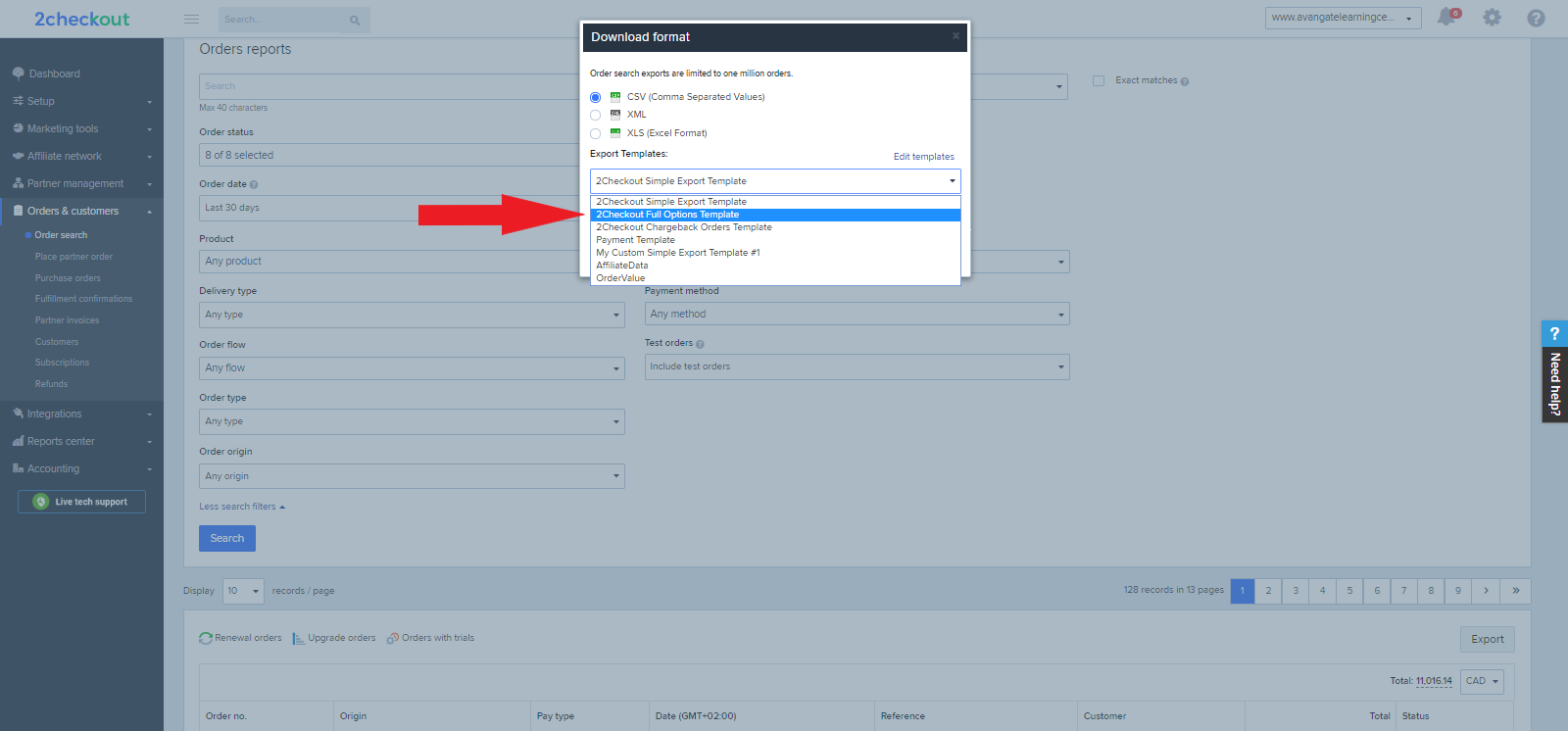Open the Order type dropdown
The image size is (1568, 731).
[x=412, y=421]
